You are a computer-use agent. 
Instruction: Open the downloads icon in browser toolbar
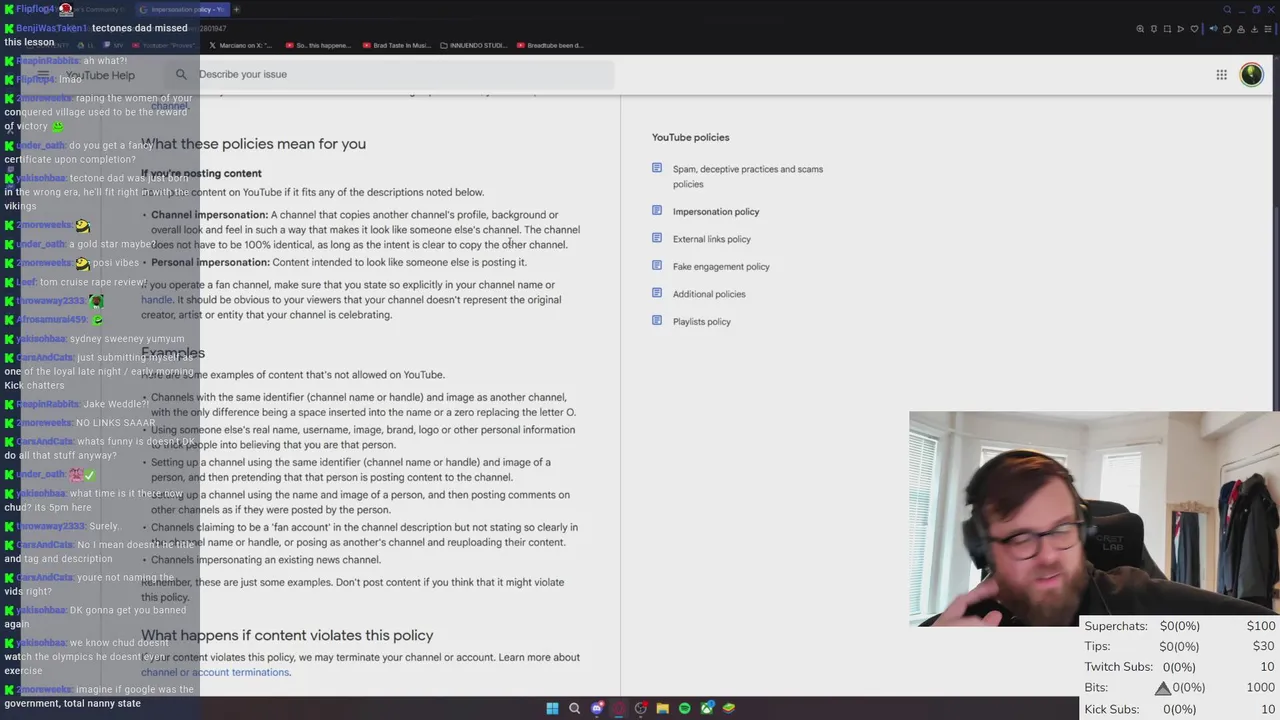tap(1254, 29)
